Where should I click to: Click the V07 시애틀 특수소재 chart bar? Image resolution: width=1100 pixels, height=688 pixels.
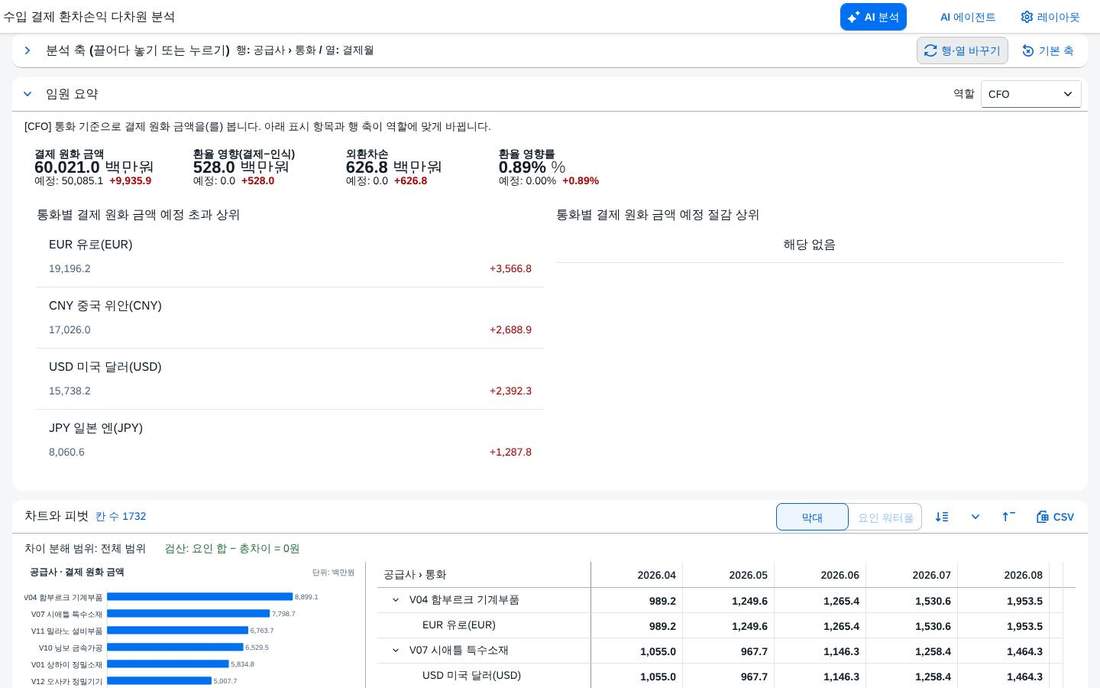[x=189, y=614]
